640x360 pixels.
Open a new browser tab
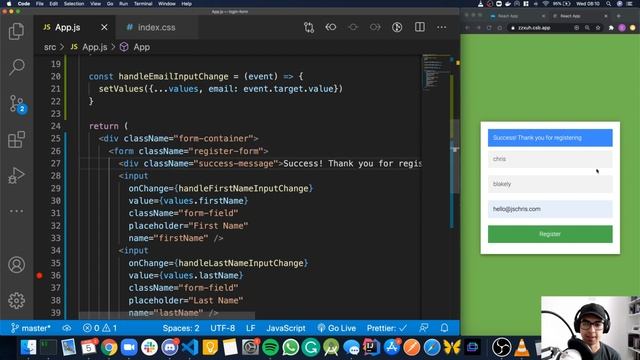coord(619,16)
